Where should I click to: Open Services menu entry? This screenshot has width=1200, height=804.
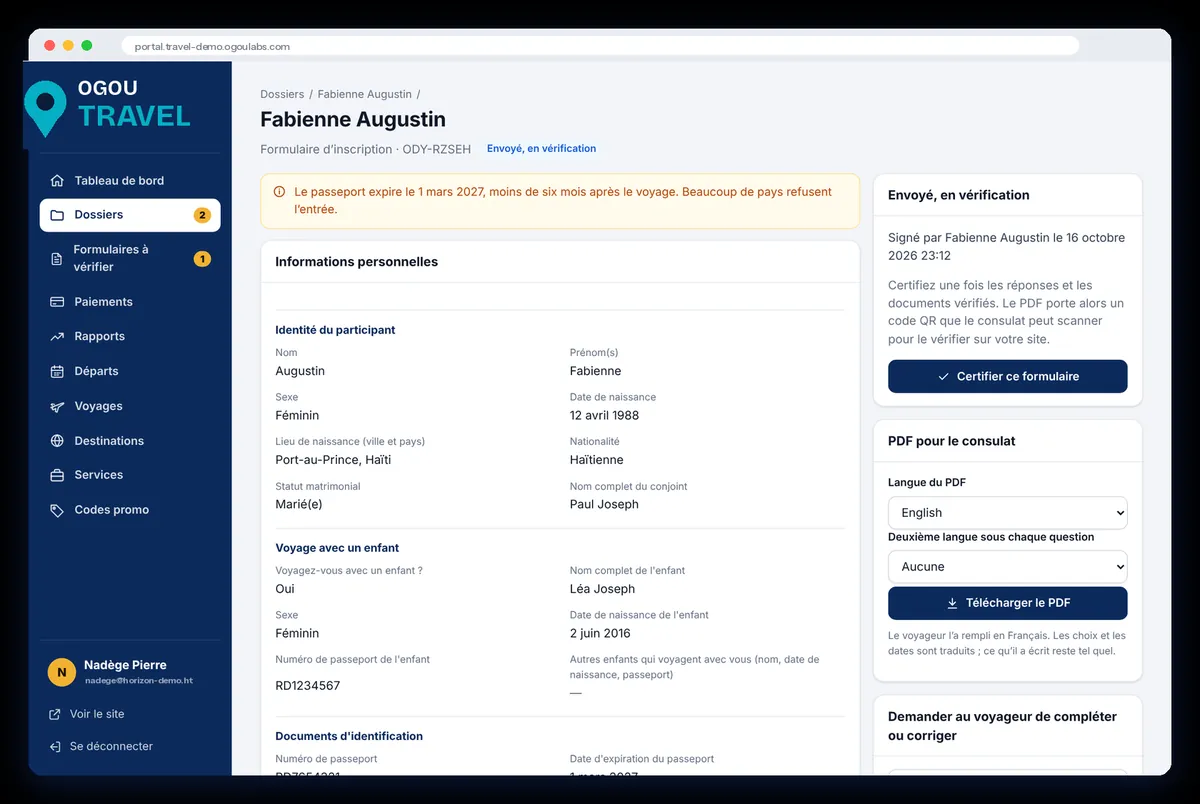(130, 475)
